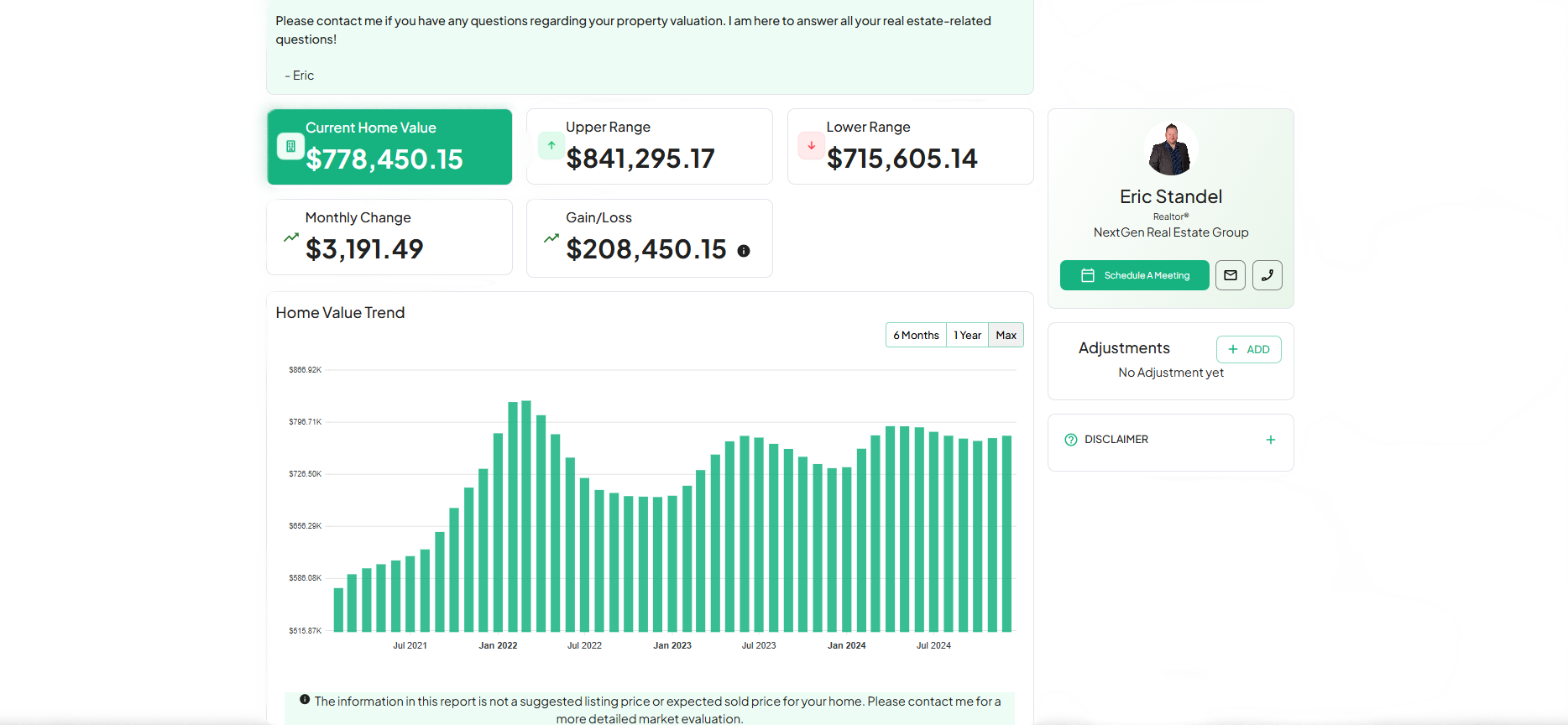Image resolution: width=1568 pixels, height=725 pixels.
Task: Click the Gain/Loss info icon
Action: click(744, 251)
